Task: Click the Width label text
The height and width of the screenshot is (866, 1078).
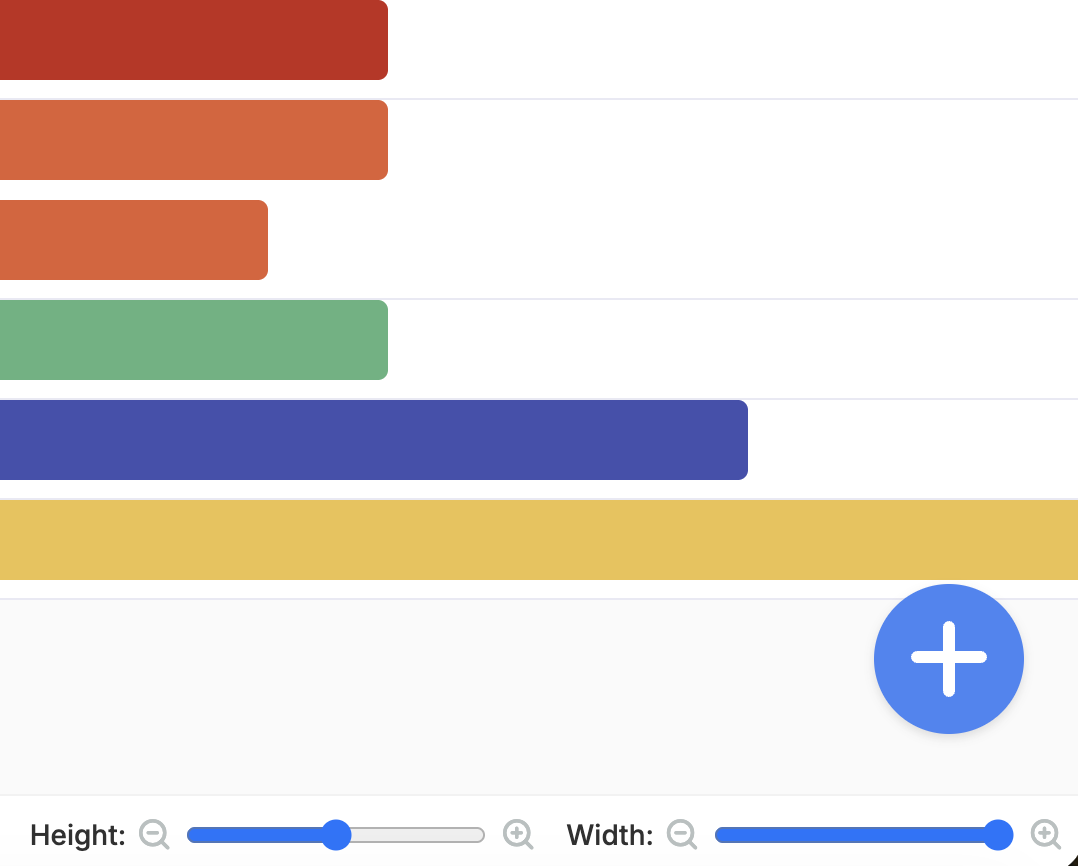Action: point(610,835)
